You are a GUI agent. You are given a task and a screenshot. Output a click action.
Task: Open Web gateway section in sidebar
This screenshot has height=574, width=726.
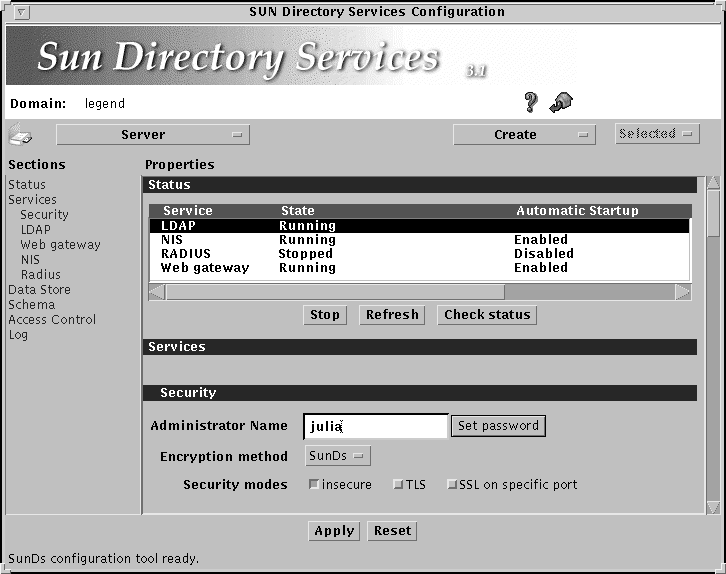pos(60,244)
